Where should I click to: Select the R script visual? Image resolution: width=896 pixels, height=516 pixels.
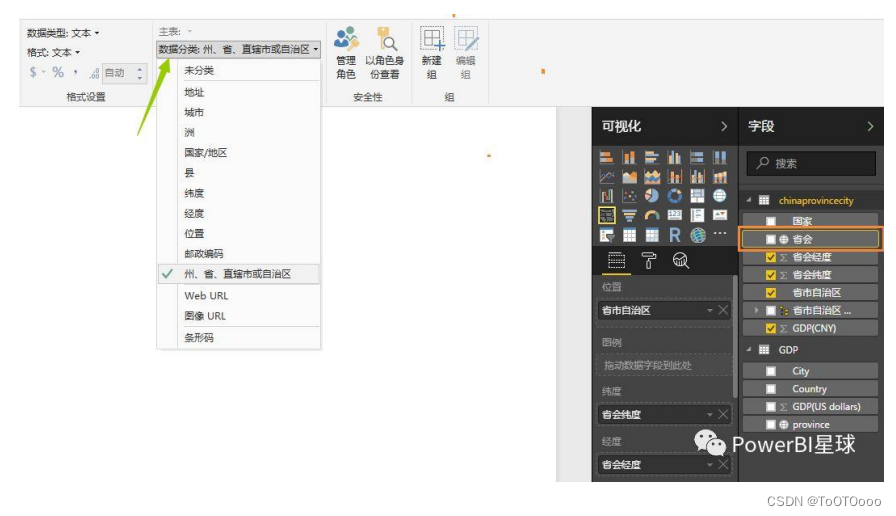click(674, 235)
